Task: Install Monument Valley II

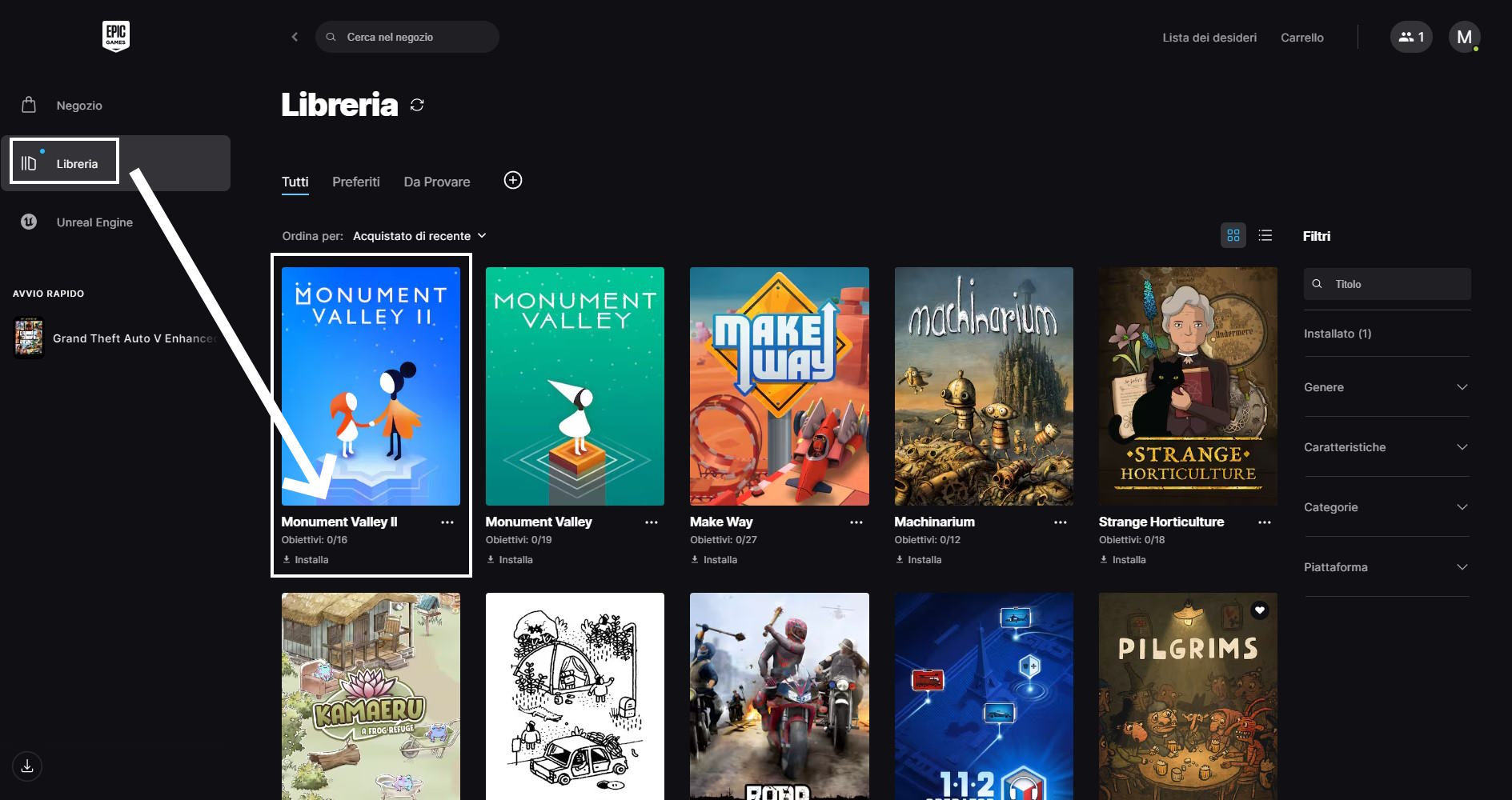Action: click(x=305, y=560)
